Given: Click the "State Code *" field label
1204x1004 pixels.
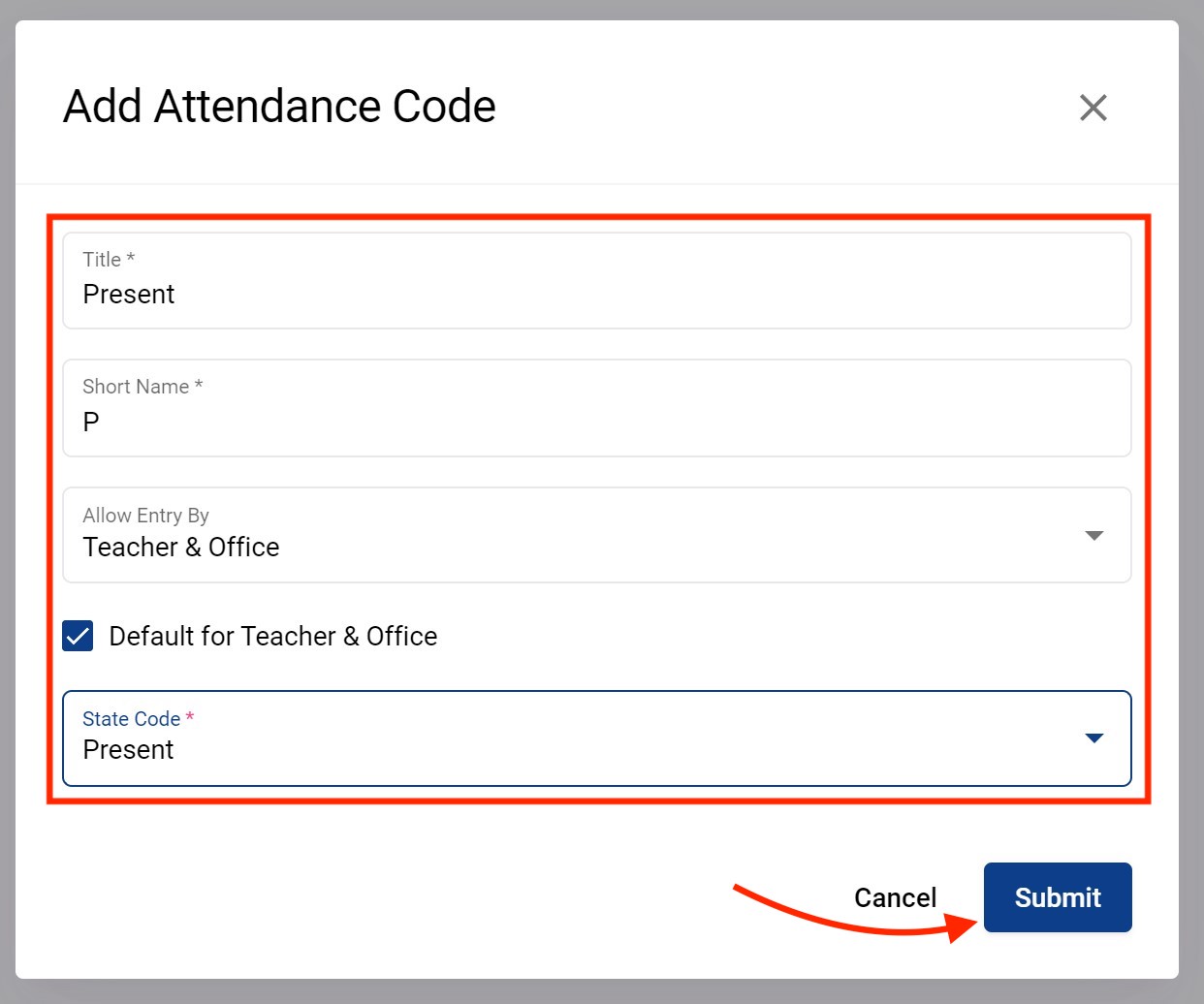Looking at the screenshot, I should [138, 719].
